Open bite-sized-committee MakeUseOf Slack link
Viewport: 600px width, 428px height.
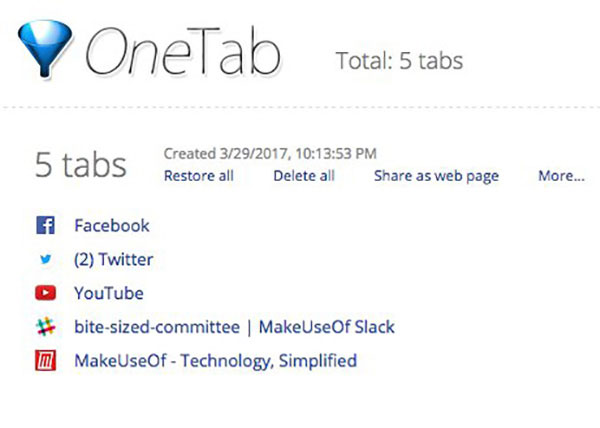(234, 327)
